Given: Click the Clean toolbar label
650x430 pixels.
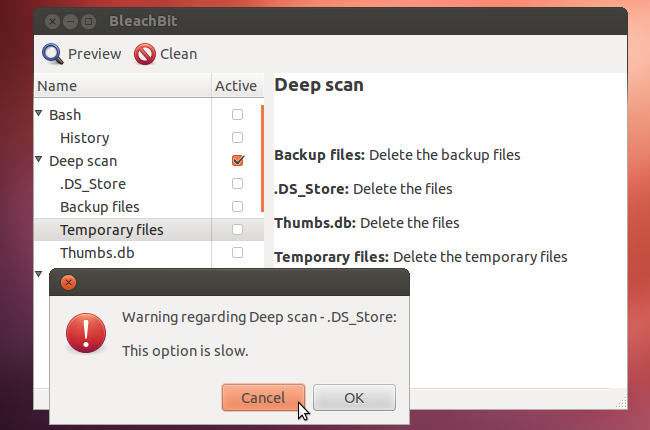Looking at the screenshot, I should 179,54.
